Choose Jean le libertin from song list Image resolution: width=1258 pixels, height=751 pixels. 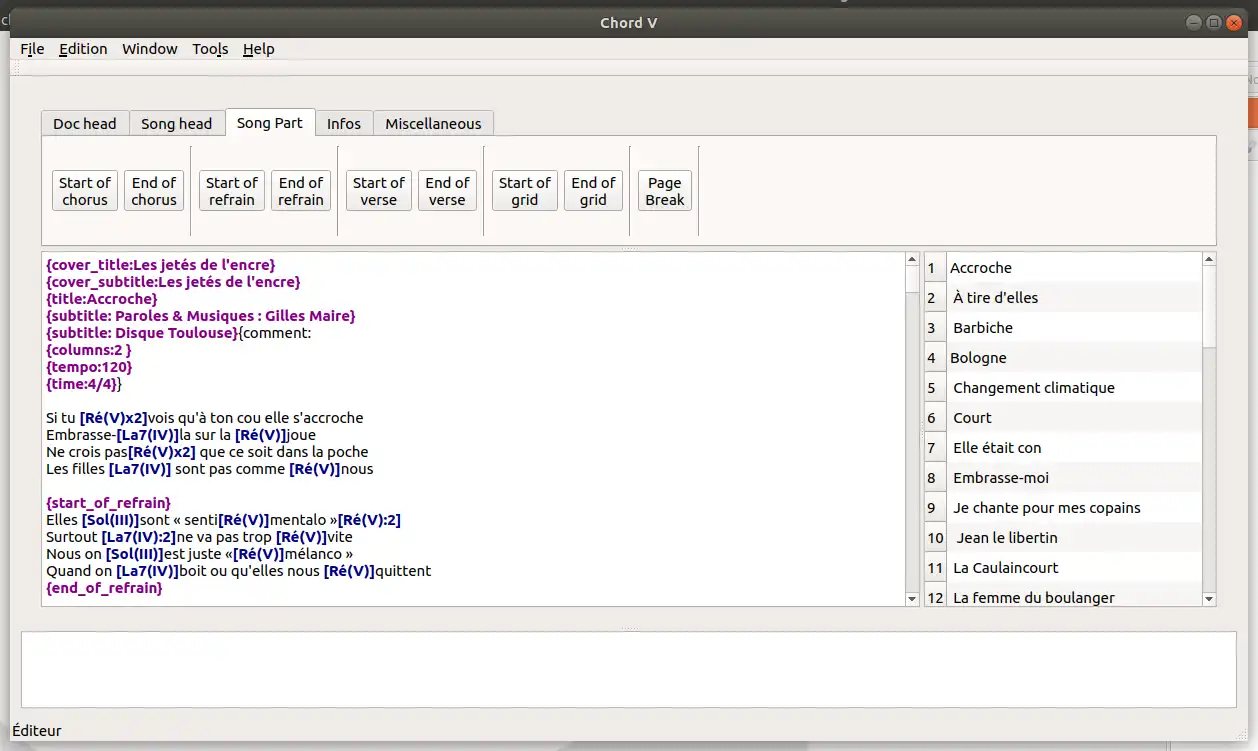1006,538
